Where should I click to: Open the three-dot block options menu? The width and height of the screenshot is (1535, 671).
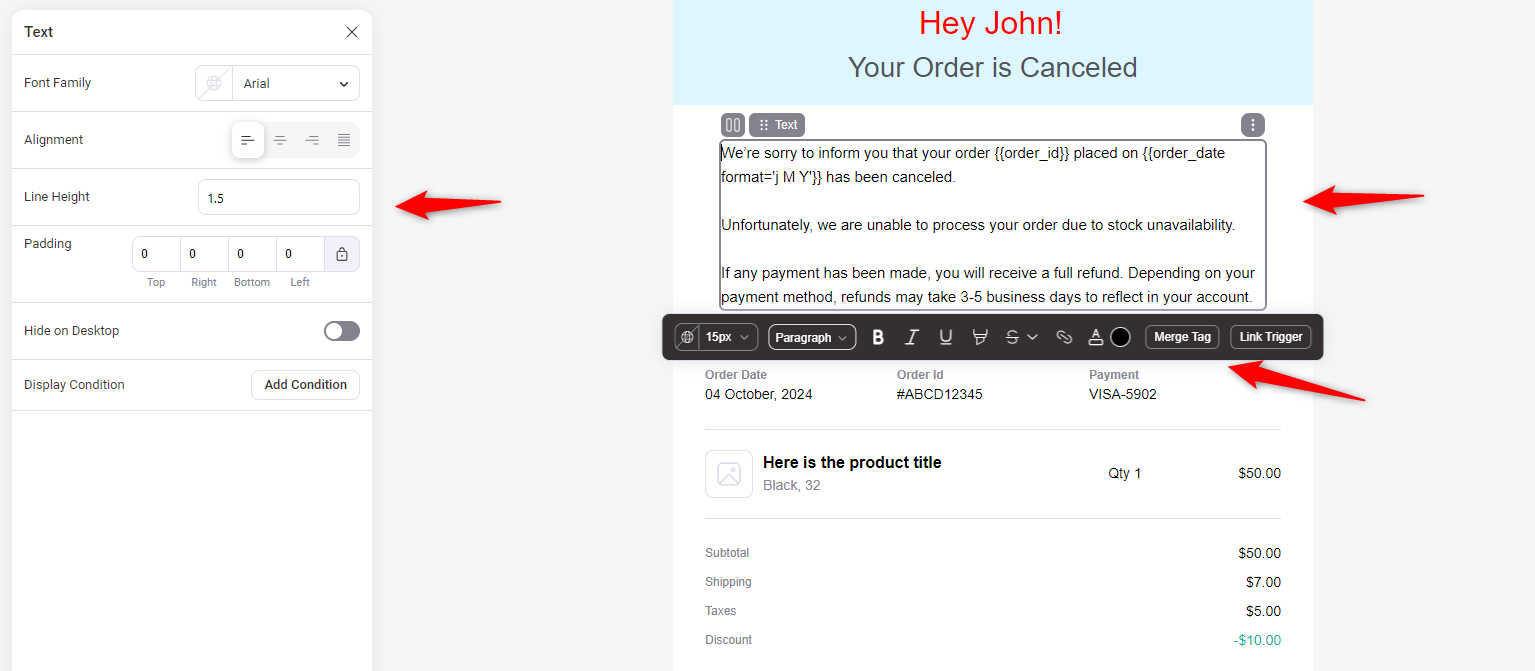click(x=1253, y=125)
